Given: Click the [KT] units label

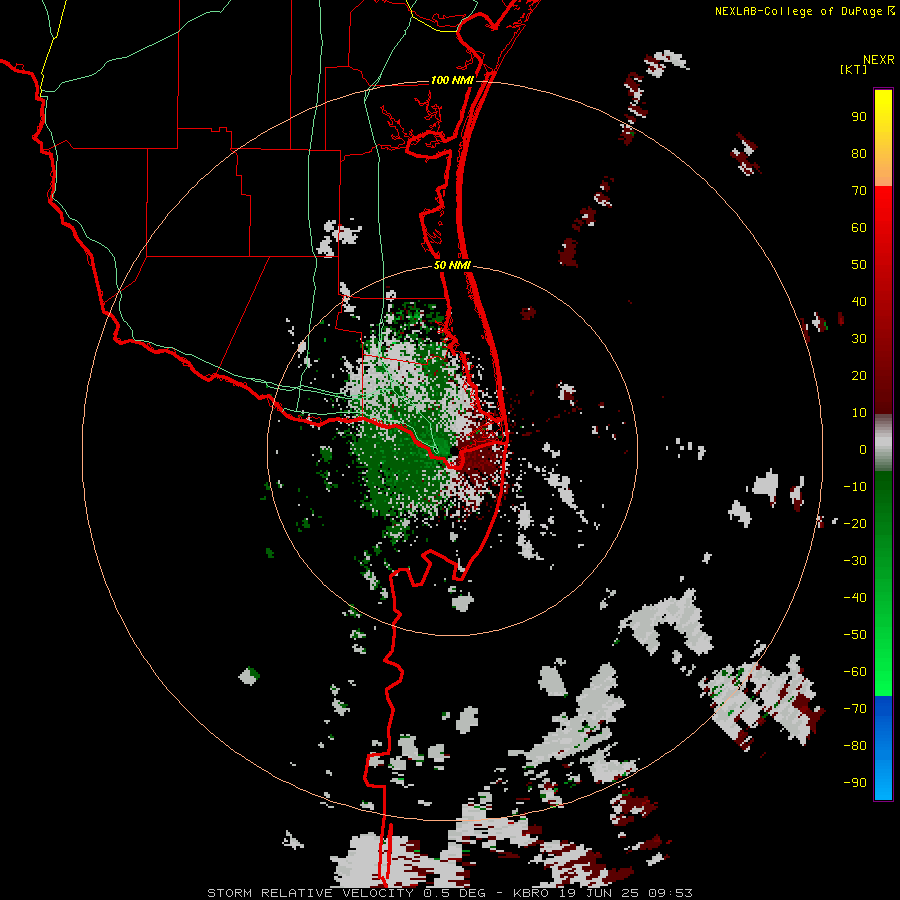Looking at the screenshot, I should click(x=854, y=69).
